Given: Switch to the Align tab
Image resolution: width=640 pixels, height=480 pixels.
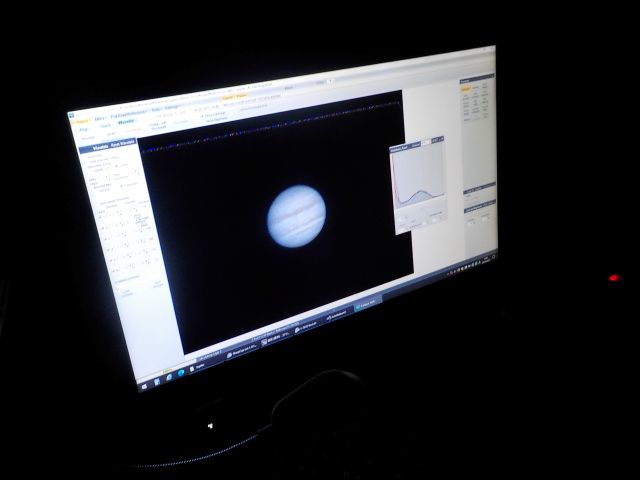Looking at the screenshot, I should pos(85,130).
